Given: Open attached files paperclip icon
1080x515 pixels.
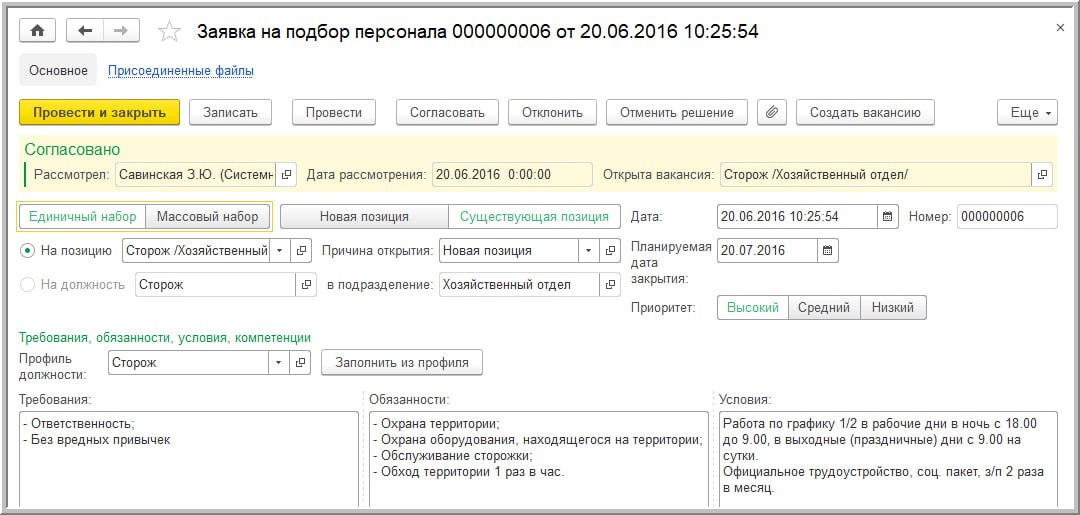Looking at the screenshot, I should [772, 112].
